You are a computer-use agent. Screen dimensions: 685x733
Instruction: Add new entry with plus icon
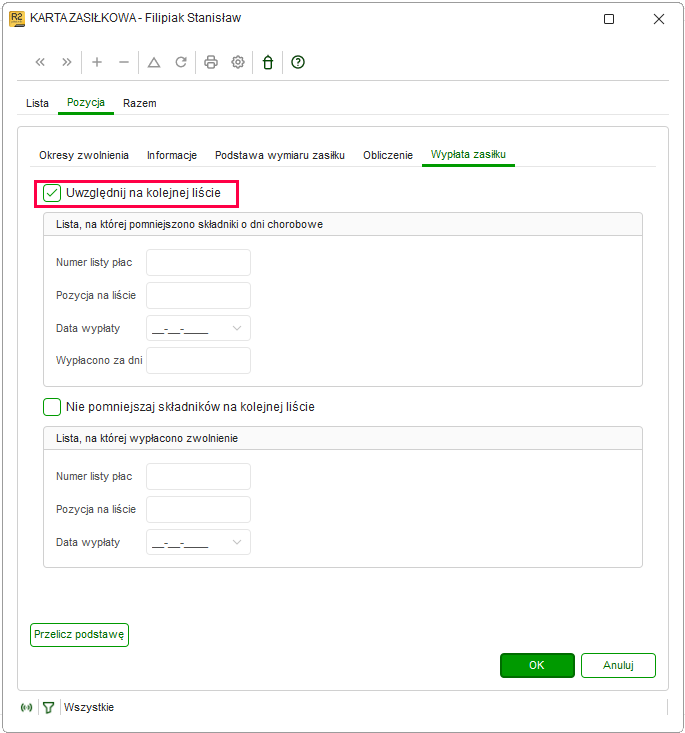[97, 62]
